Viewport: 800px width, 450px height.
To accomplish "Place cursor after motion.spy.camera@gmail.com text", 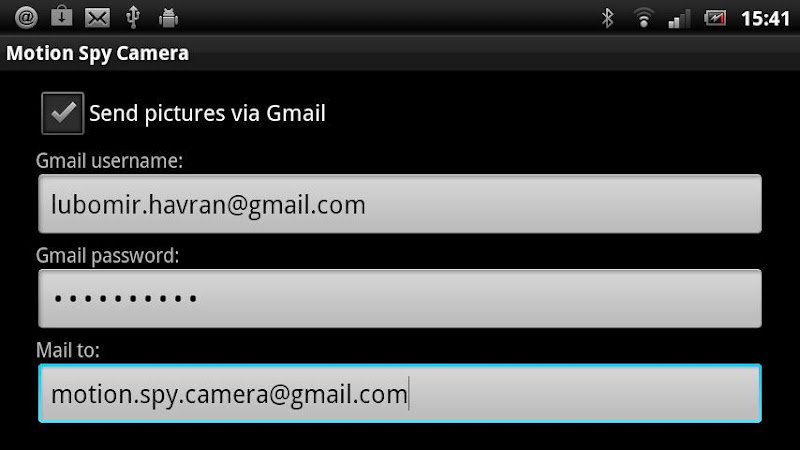I will [409, 394].
